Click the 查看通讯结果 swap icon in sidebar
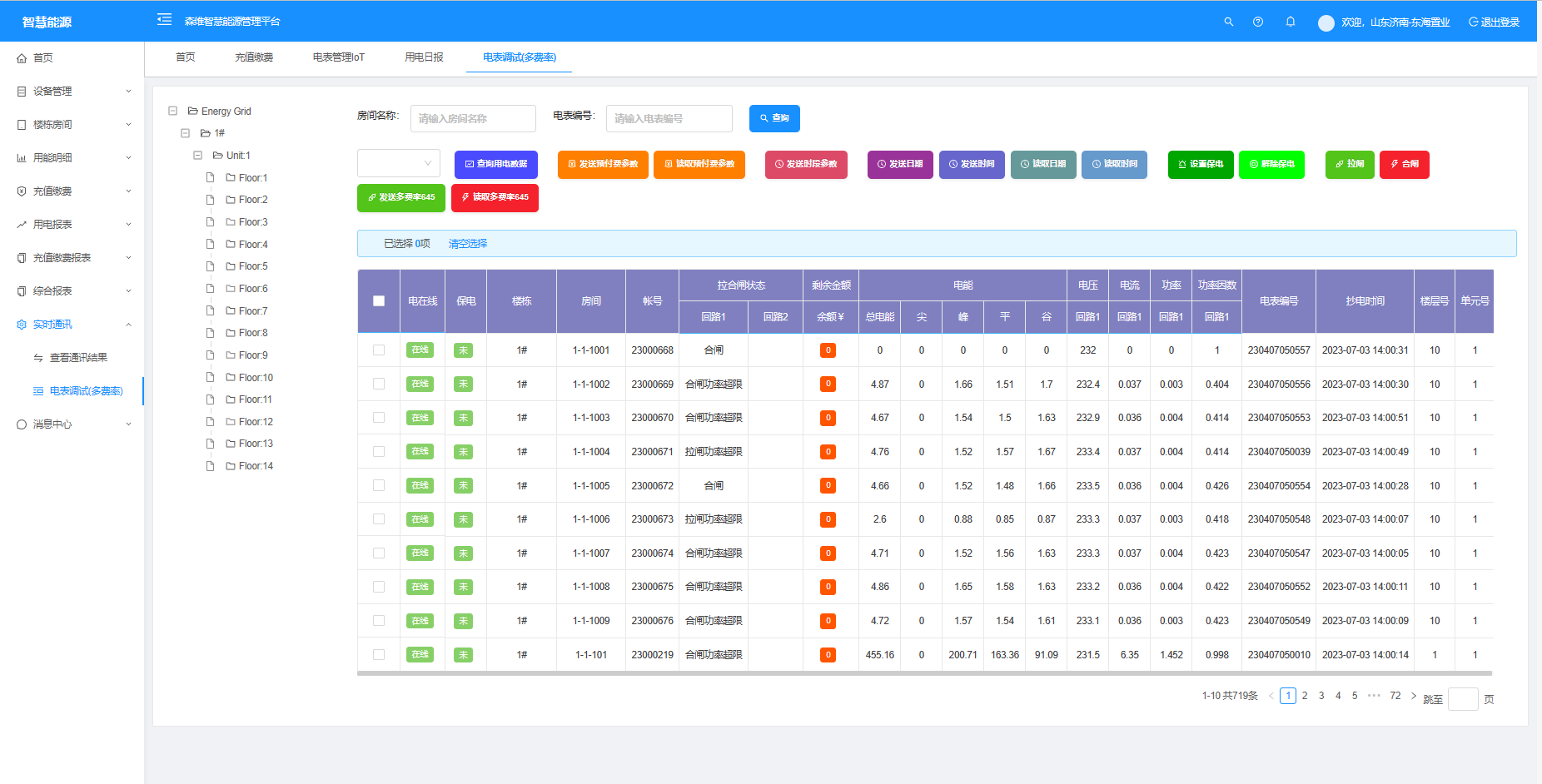 pos(38,358)
